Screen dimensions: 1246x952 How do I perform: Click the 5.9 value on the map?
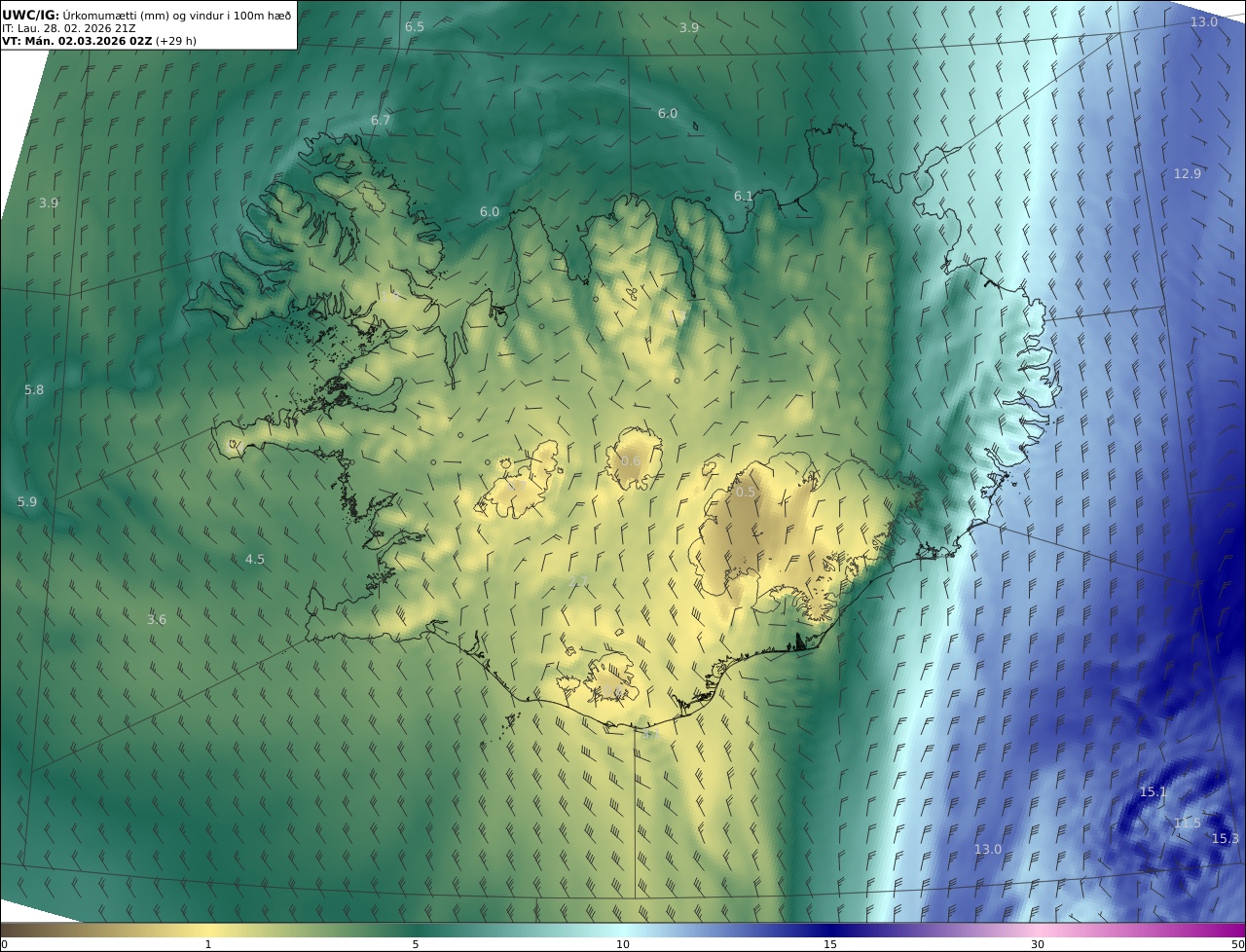pos(27,501)
